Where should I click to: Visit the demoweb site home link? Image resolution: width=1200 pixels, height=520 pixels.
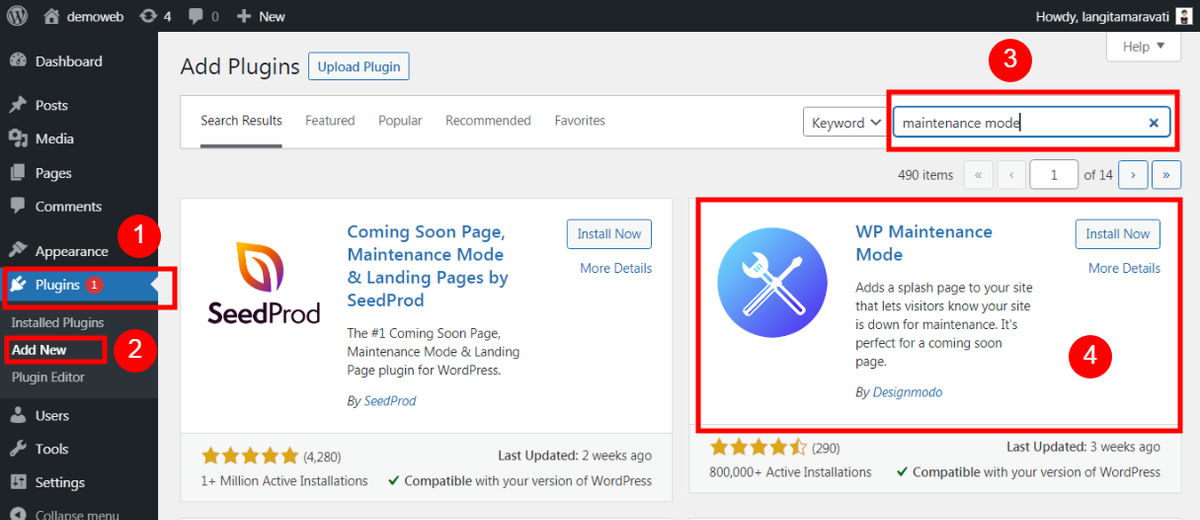pos(83,16)
